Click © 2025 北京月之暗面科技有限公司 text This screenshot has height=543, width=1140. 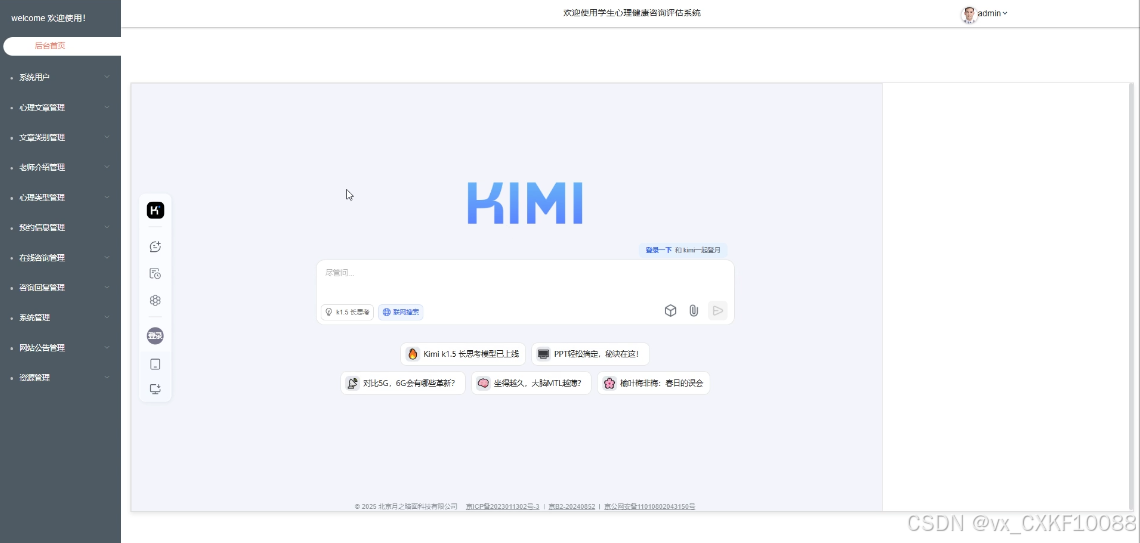(x=406, y=507)
